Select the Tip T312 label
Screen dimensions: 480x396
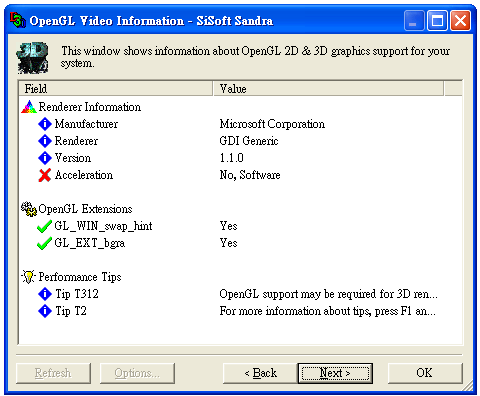click(x=77, y=294)
